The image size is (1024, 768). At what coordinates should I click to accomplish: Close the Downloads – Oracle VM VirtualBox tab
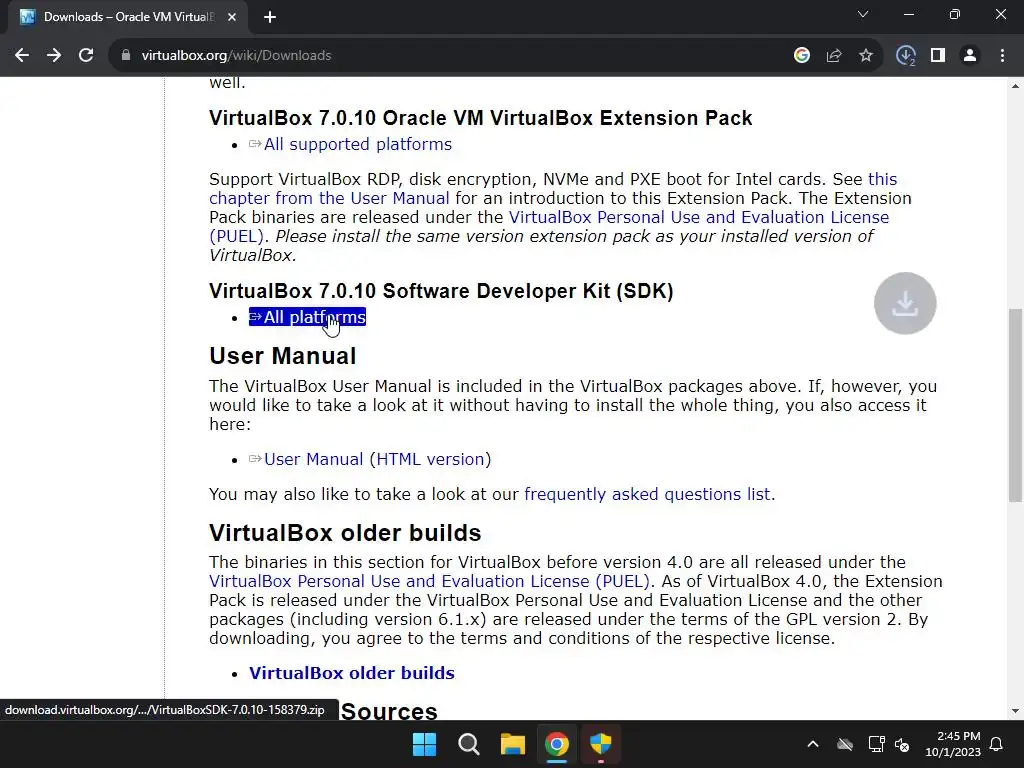tap(232, 17)
